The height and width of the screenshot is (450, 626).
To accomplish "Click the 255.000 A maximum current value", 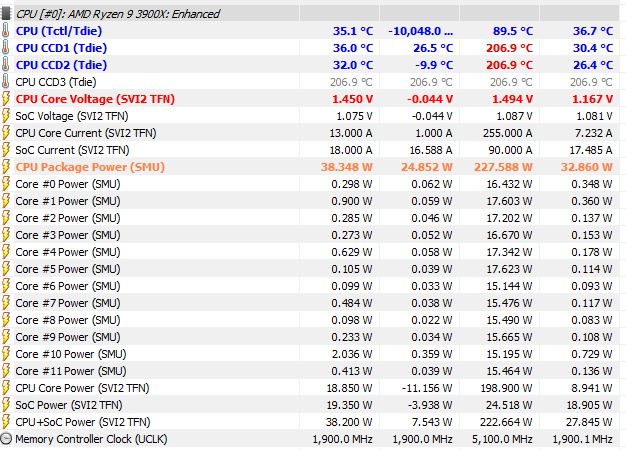I will pos(507,133).
